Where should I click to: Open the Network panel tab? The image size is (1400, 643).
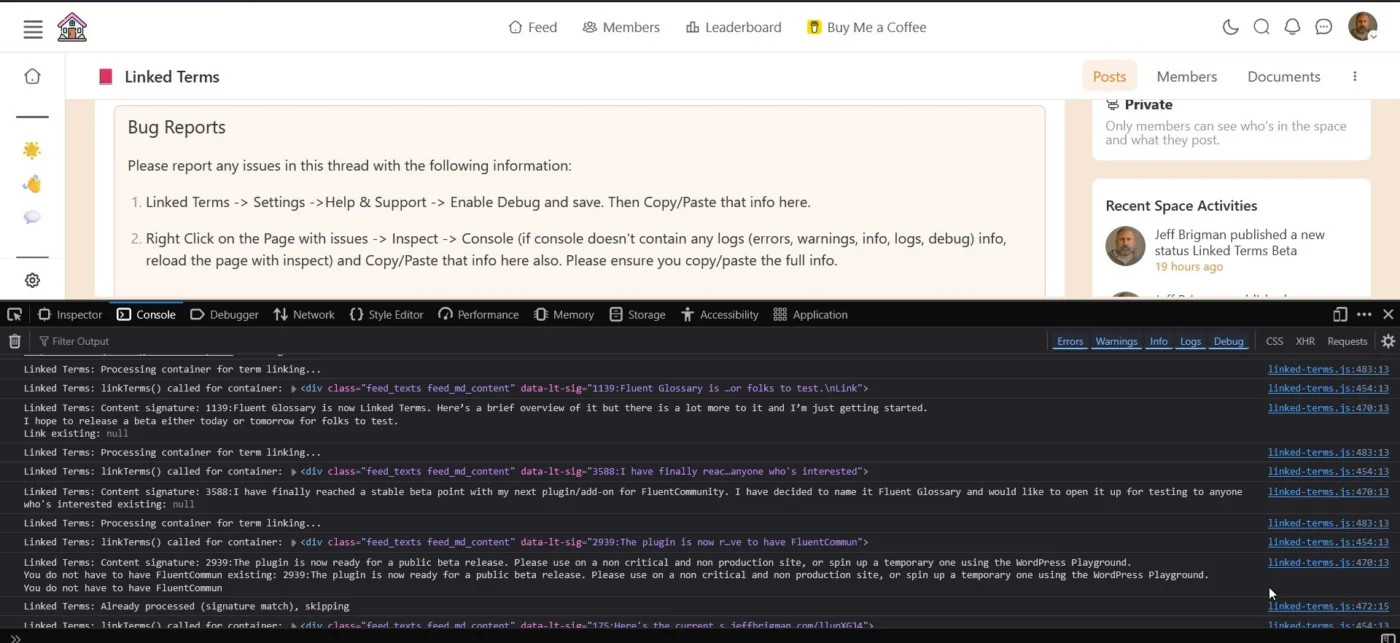pos(304,314)
